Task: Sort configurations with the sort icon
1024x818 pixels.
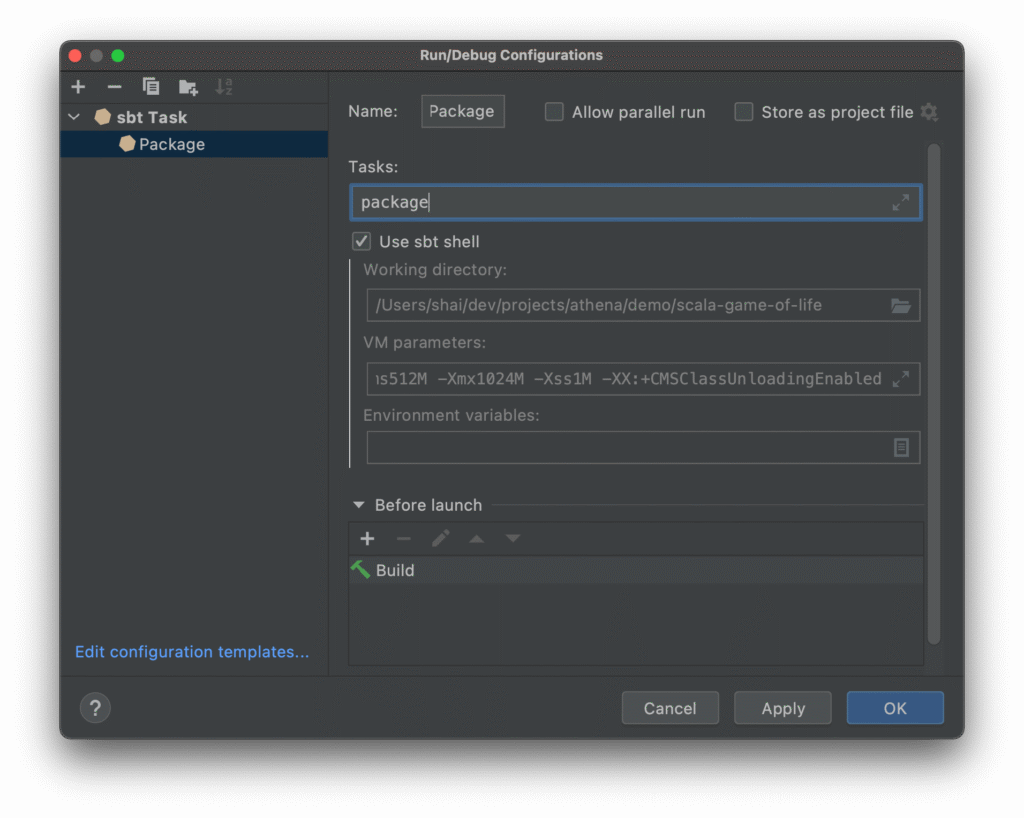Action: coord(223,87)
